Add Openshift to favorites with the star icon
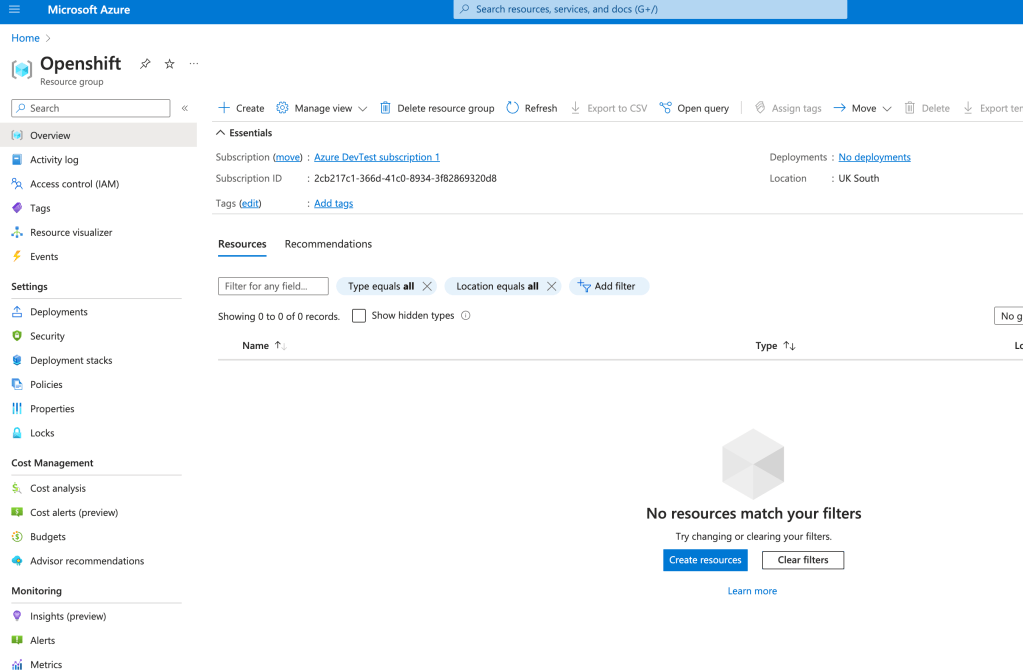The width and height of the screenshot is (1023, 670). tap(170, 64)
